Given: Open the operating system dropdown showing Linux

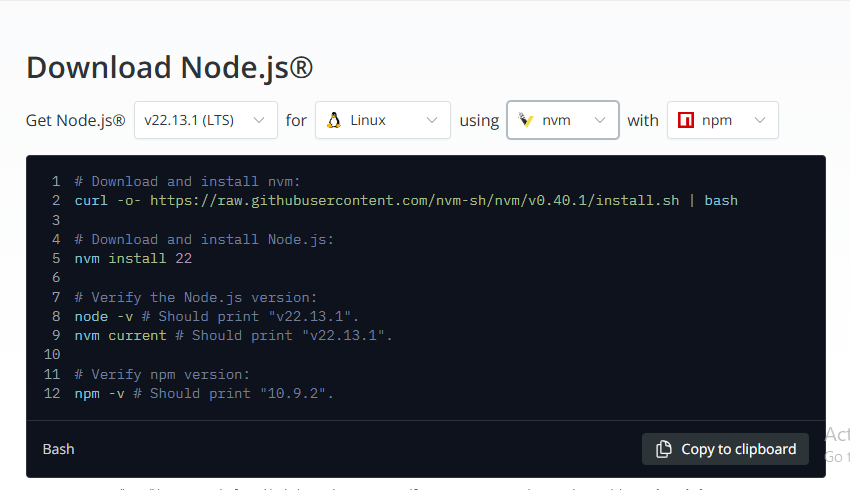Looking at the screenshot, I should (x=383, y=120).
